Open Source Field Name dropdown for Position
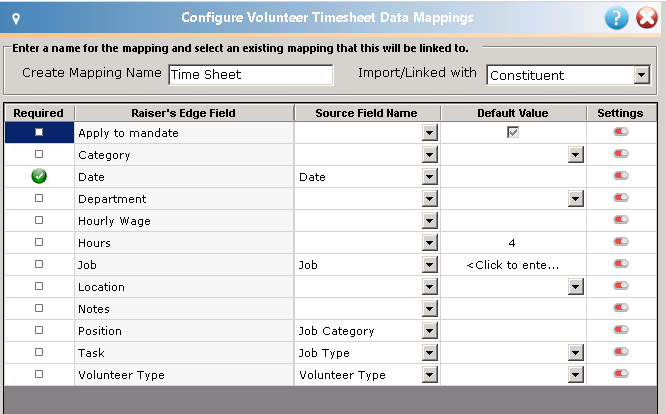 [x=430, y=330]
